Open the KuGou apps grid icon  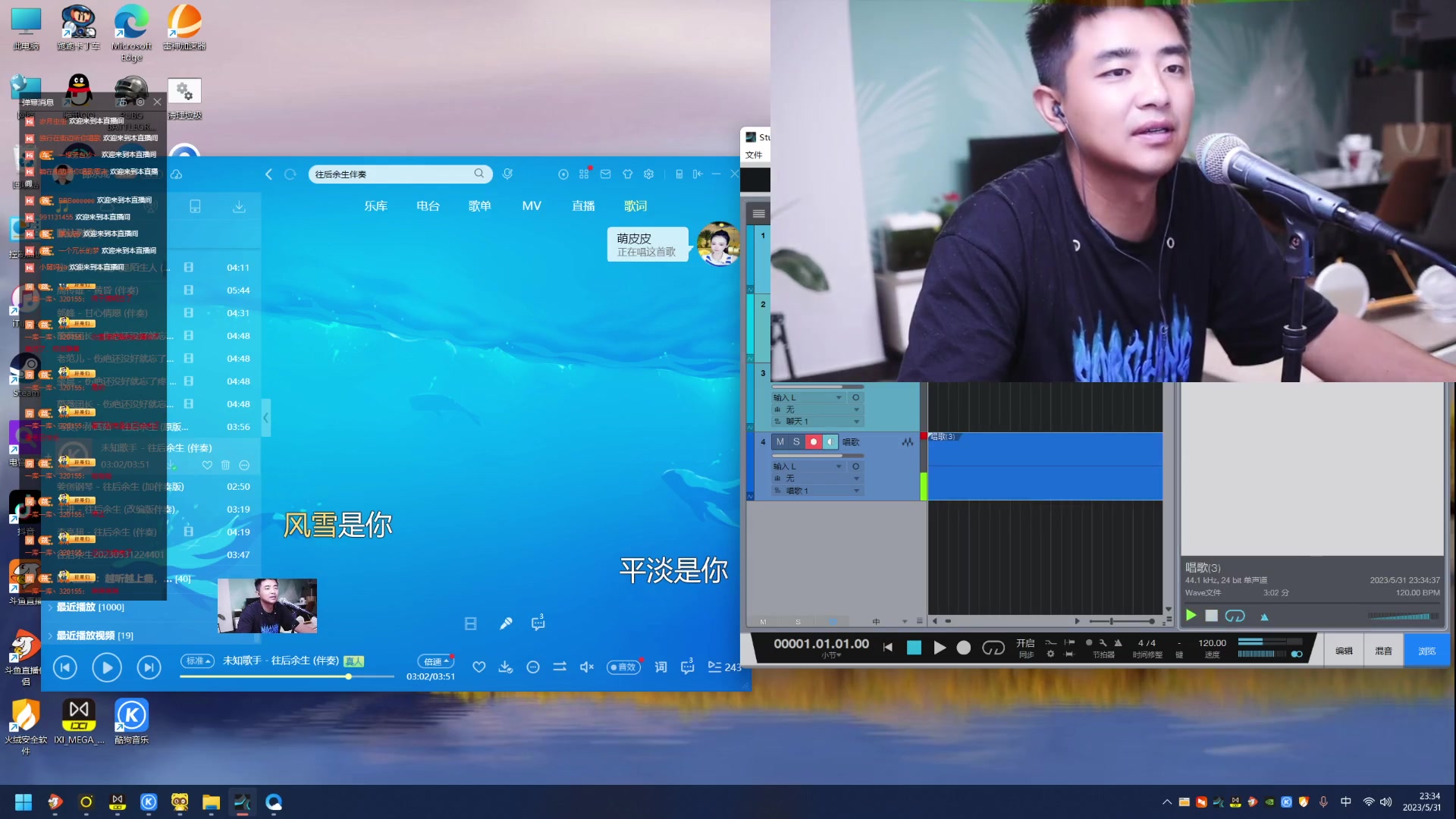click(x=584, y=174)
